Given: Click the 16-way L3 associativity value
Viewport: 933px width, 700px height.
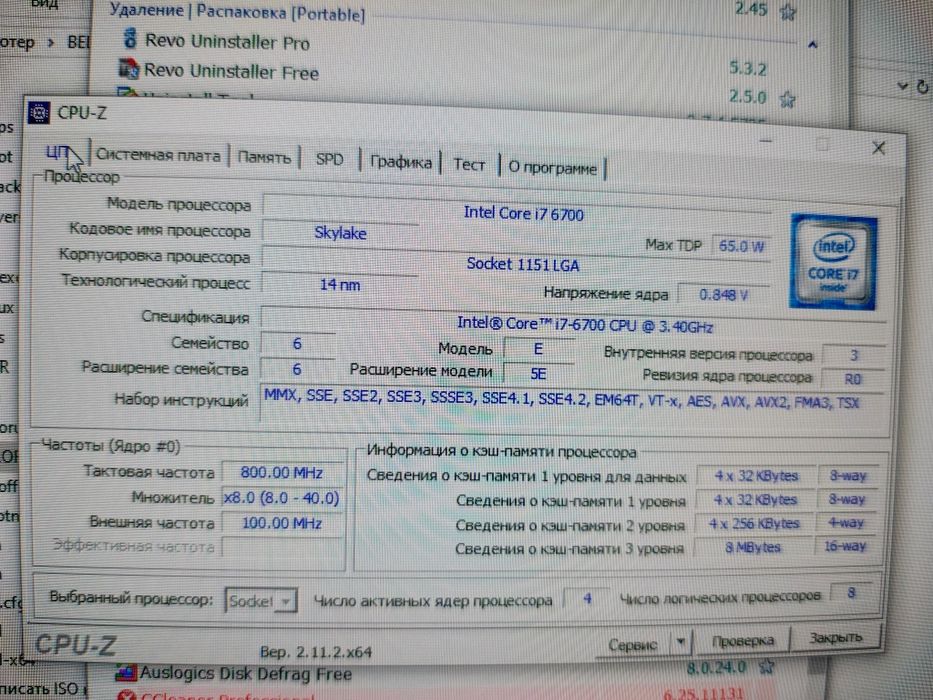Looking at the screenshot, I should [845, 546].
